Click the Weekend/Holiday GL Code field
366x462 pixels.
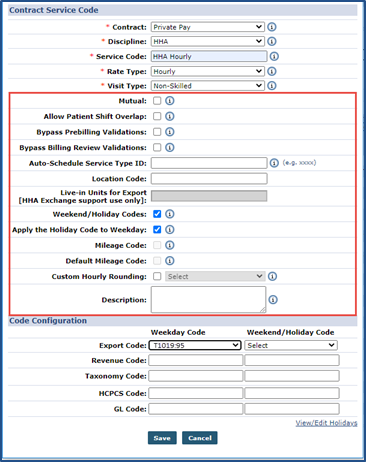(292, 409)
